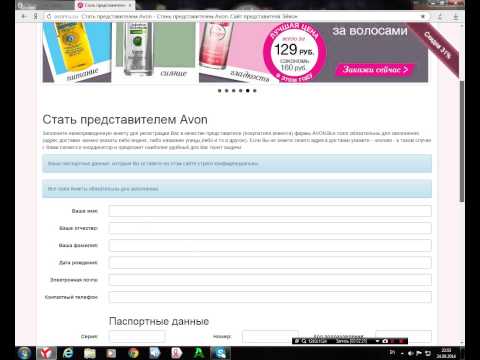480x360 pixels.
Task: Select the fifth (active) carousel dot
Action: pos(247,91)
